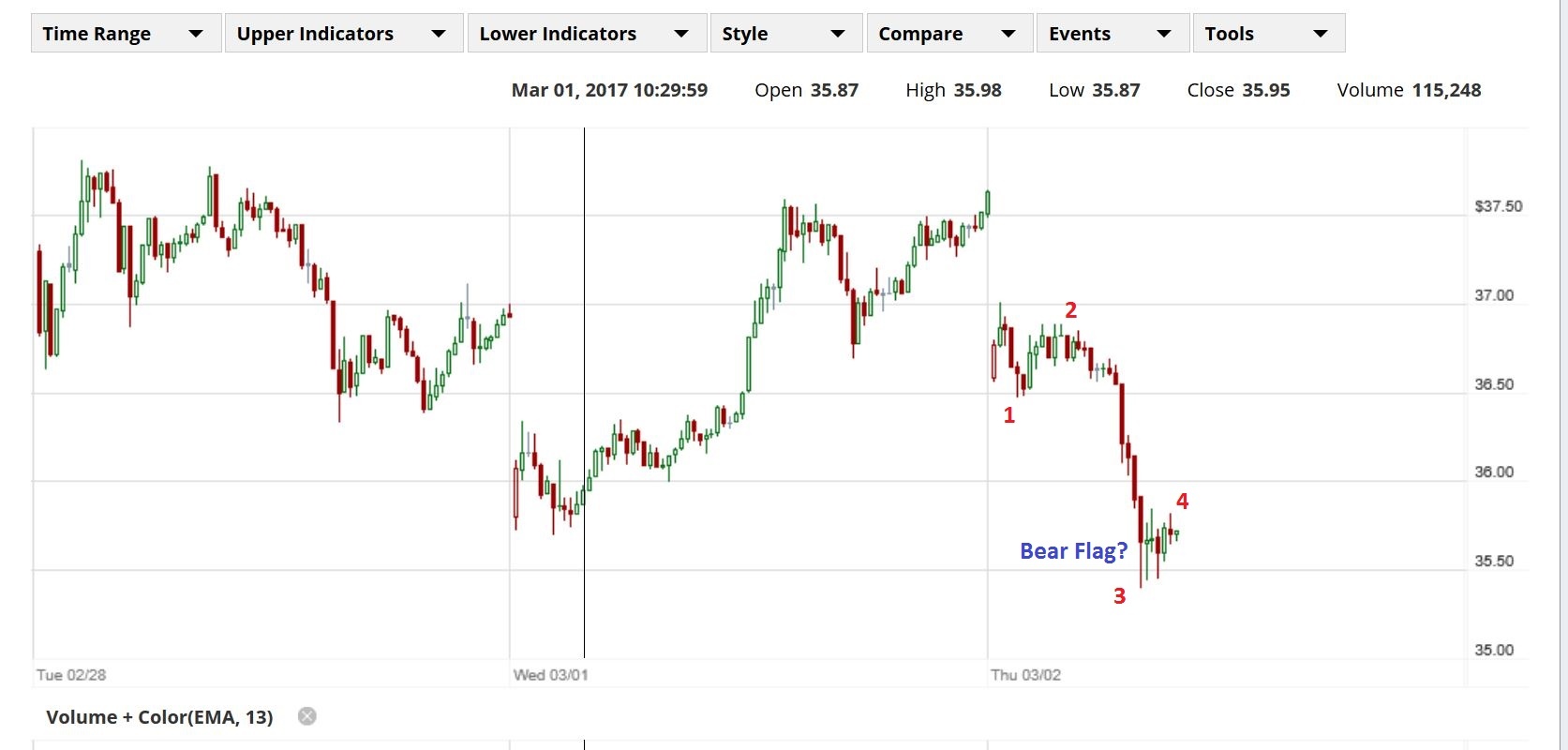Expand the Compare dropdown

[948, 34]
